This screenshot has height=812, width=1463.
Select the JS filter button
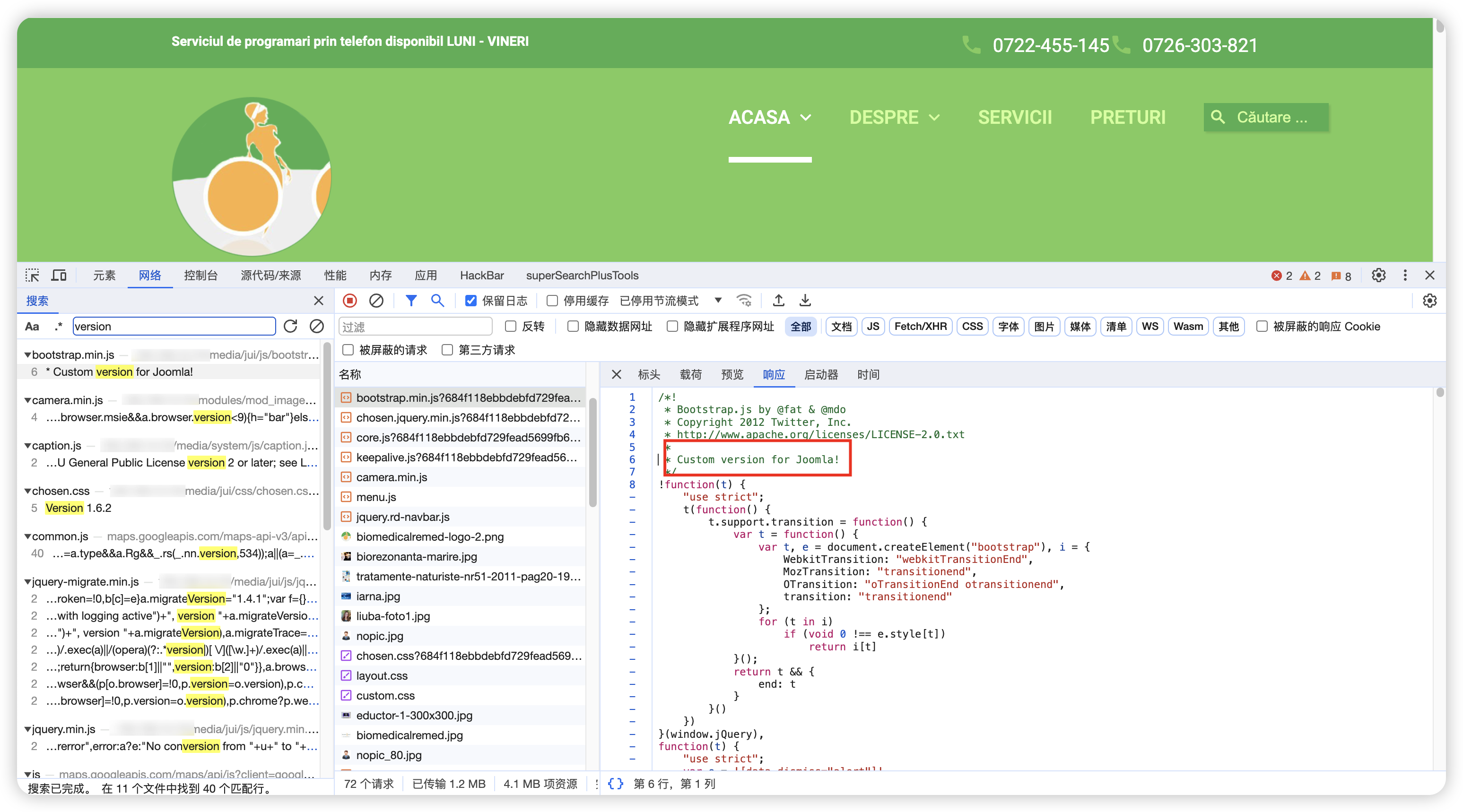click(x=873, y=327)
